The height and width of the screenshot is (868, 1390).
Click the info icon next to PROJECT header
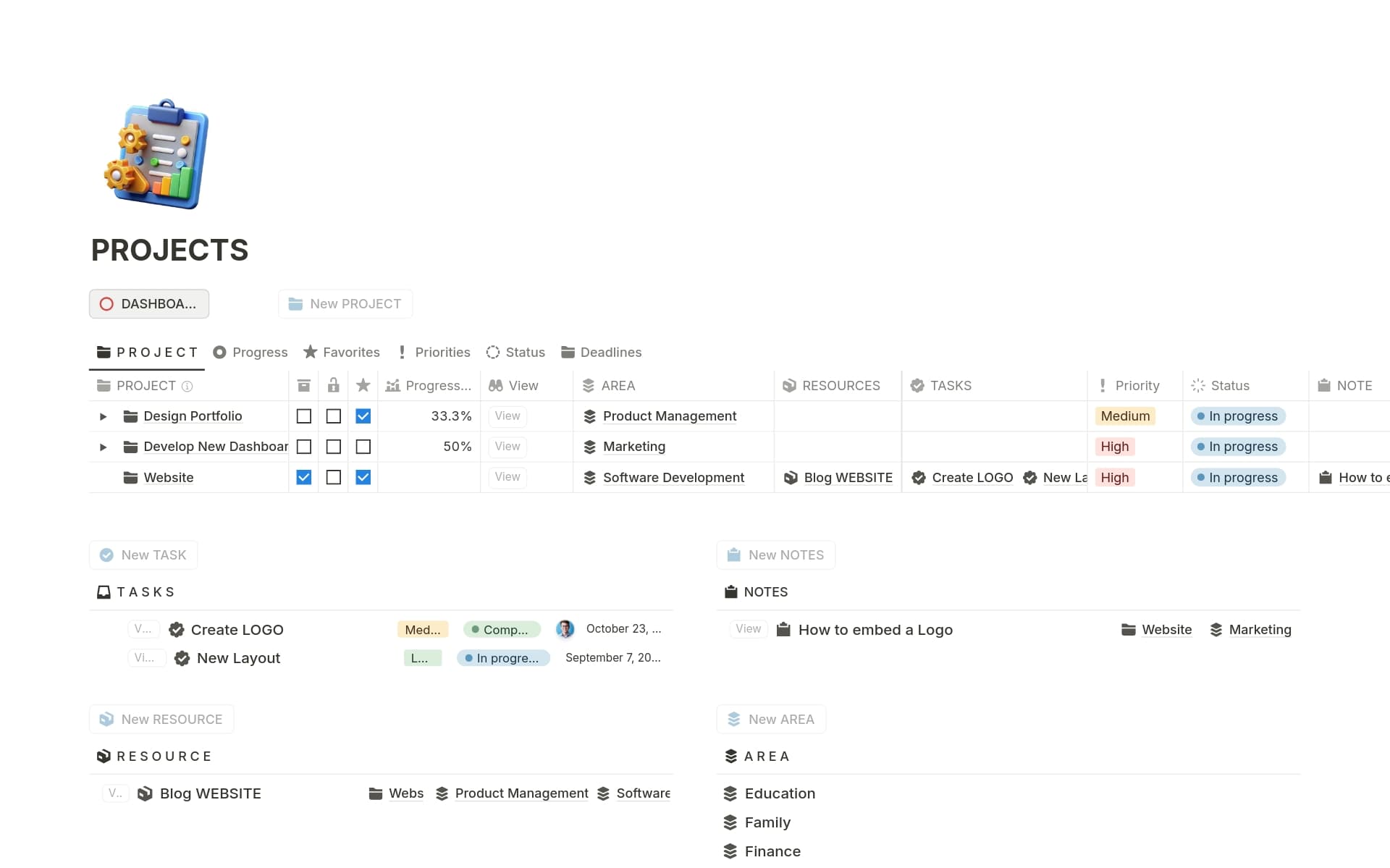point(187,387)
